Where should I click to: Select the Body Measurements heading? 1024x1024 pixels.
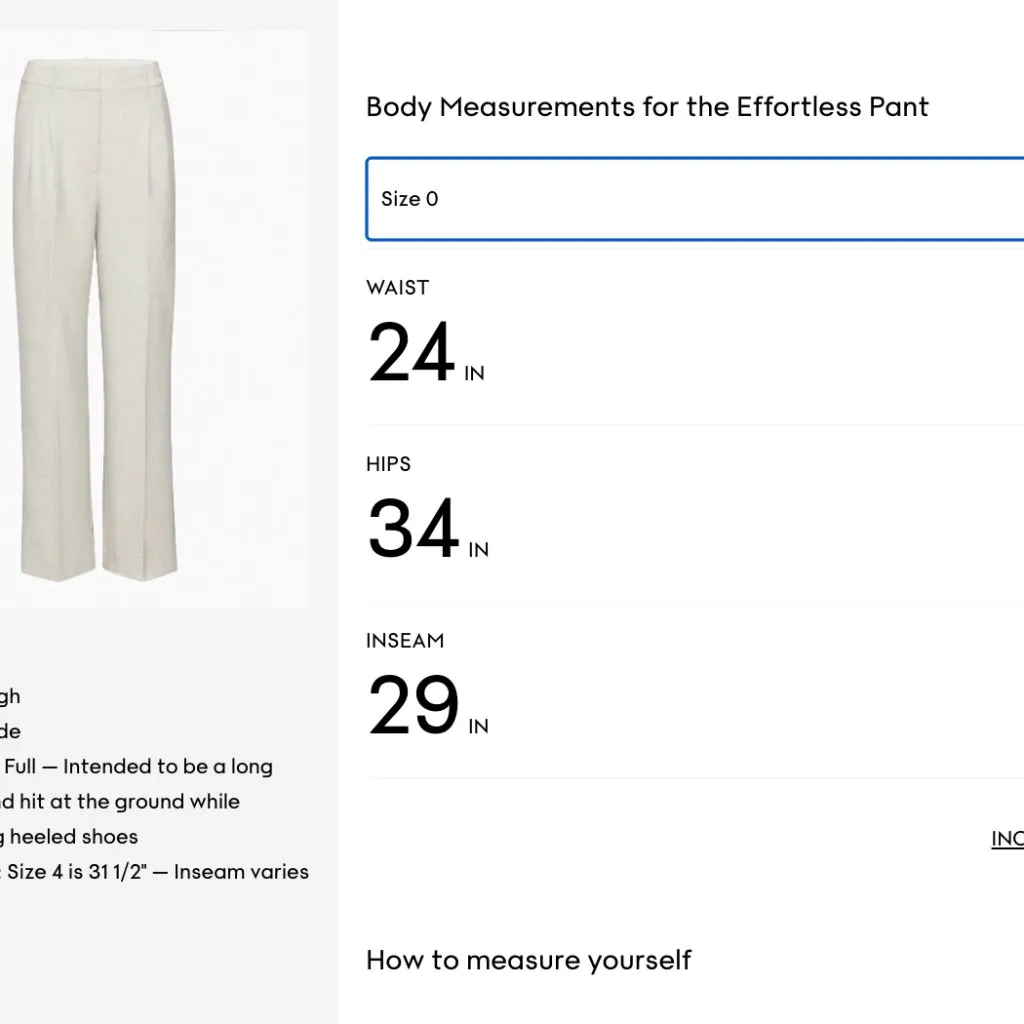647,107
